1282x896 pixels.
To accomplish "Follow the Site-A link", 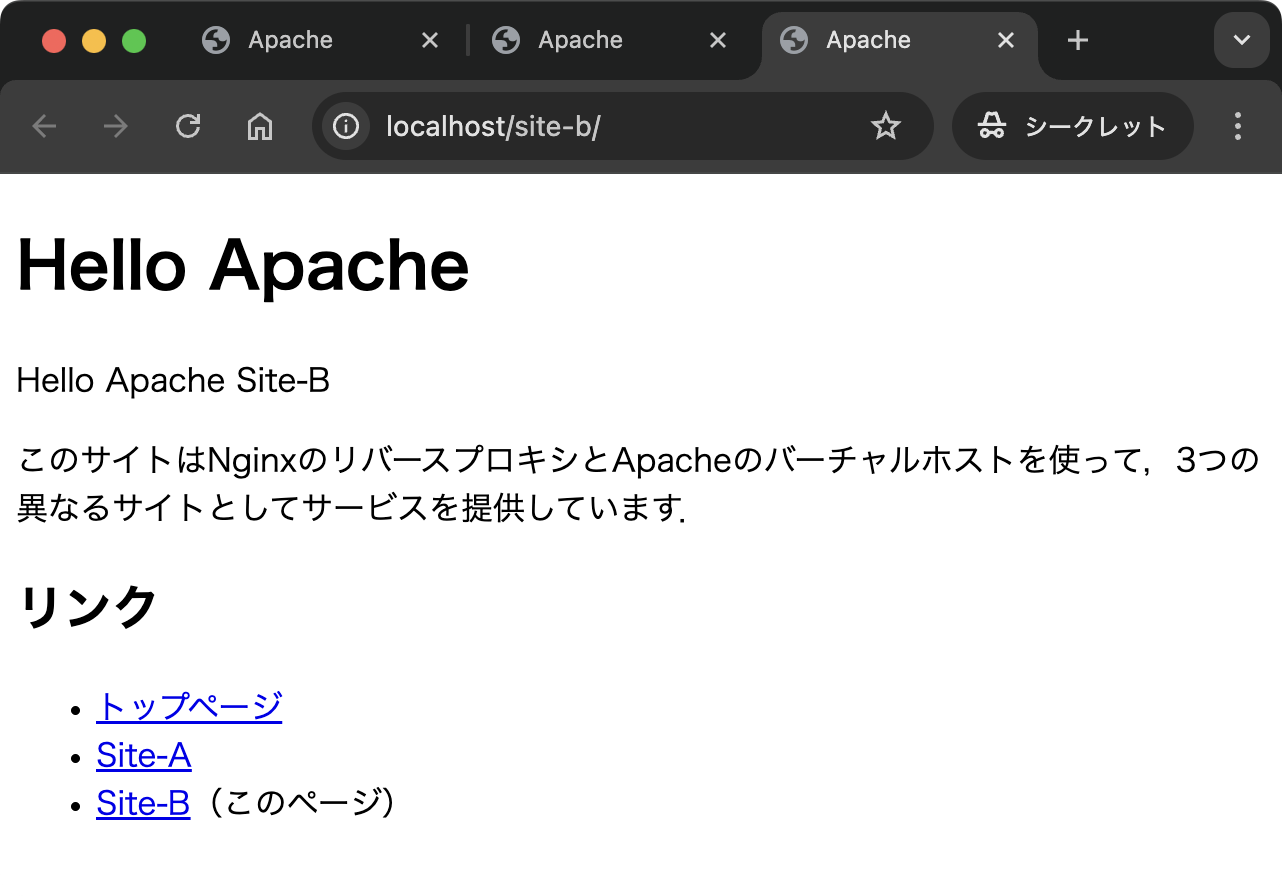I will [x=143, y=756].
